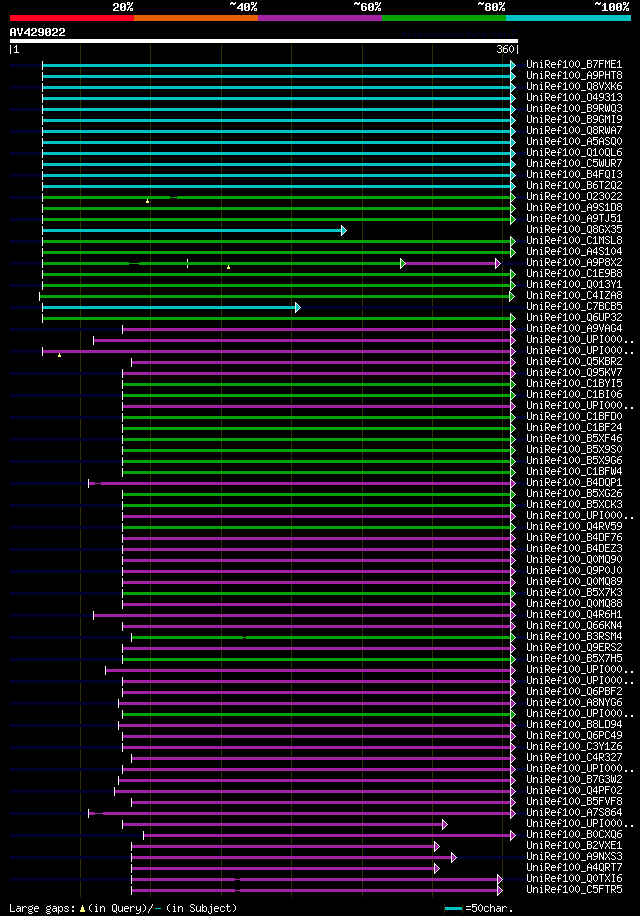Click the purple bar for UniRef100_B4DQP1
The image size is (640, 916).
pyautogui.click(x=300, y=483)
